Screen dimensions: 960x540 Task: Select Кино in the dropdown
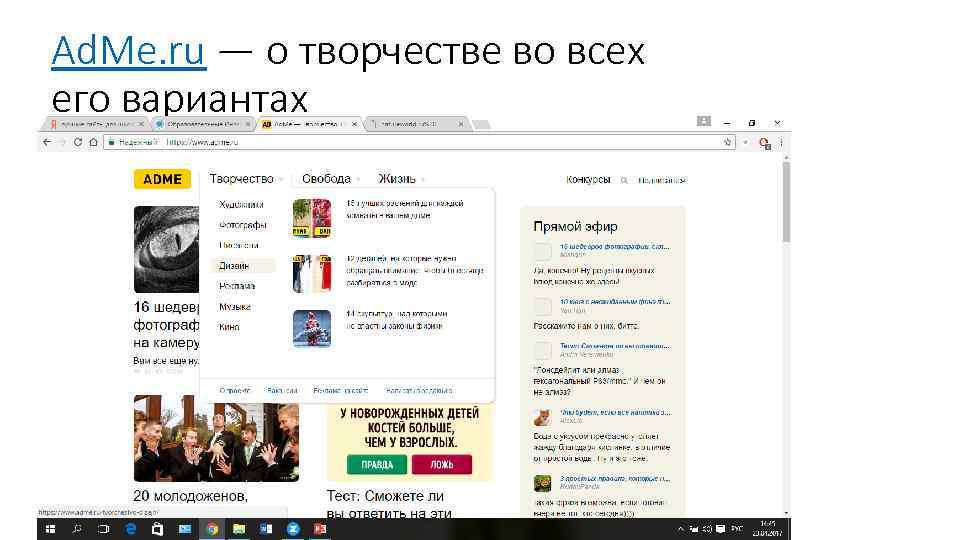(229, 327)
